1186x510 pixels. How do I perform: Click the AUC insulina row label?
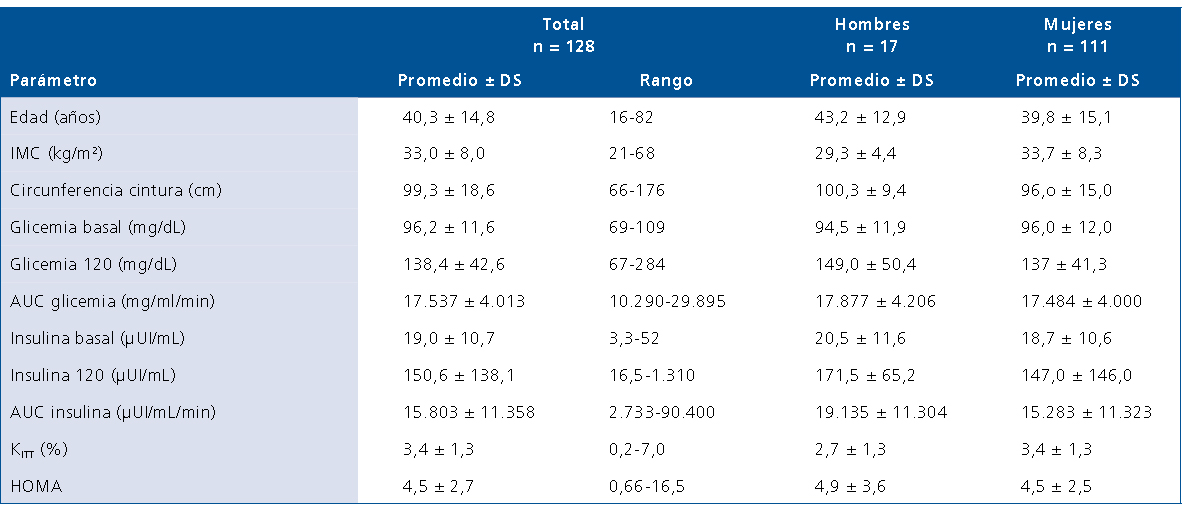[113, 412]
